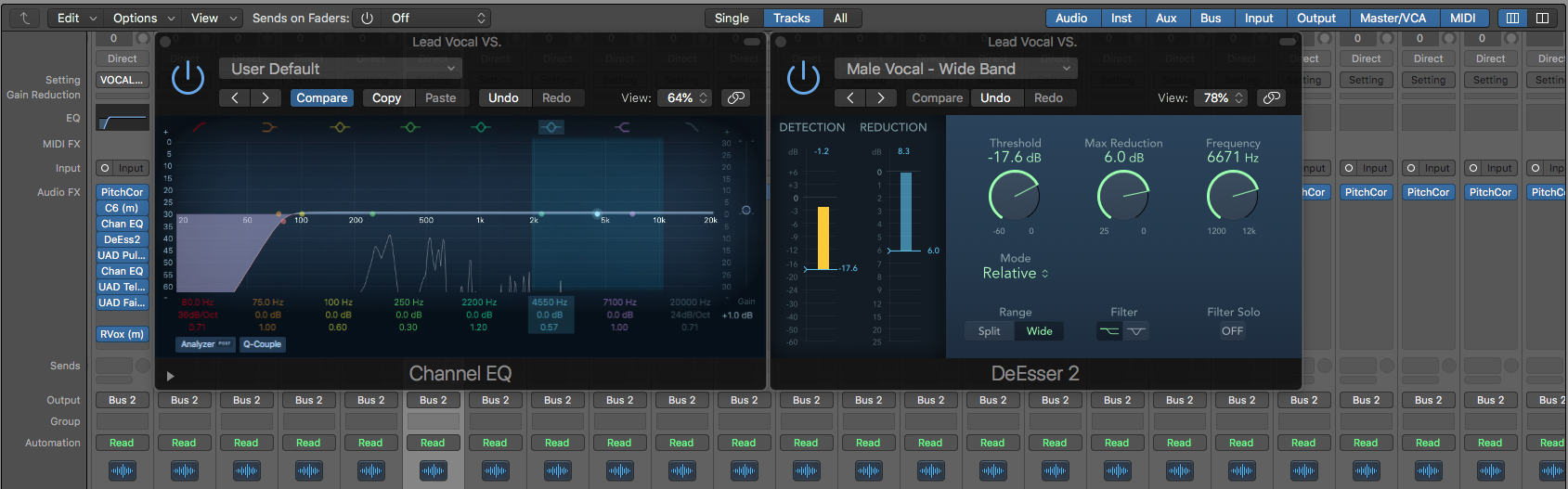Toggle Audio channel filter button
1568x489 pixels.
click(1071, 18)
